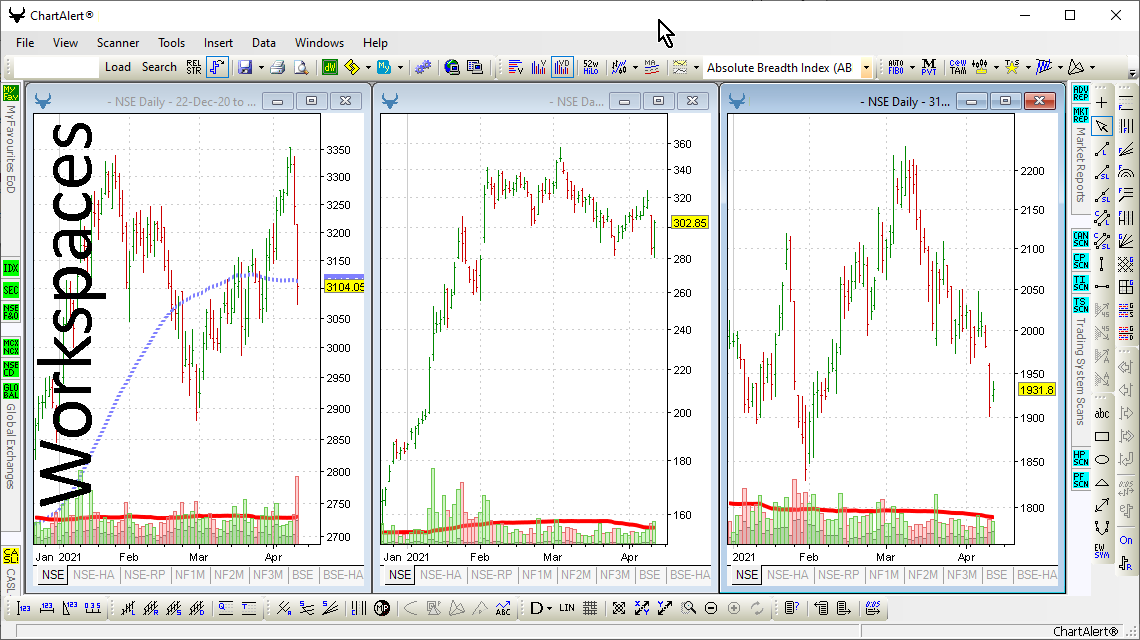This screenshot has height=640, width=1140.
Task: Open the HP SCN scanner
Action: [1080, 457]
